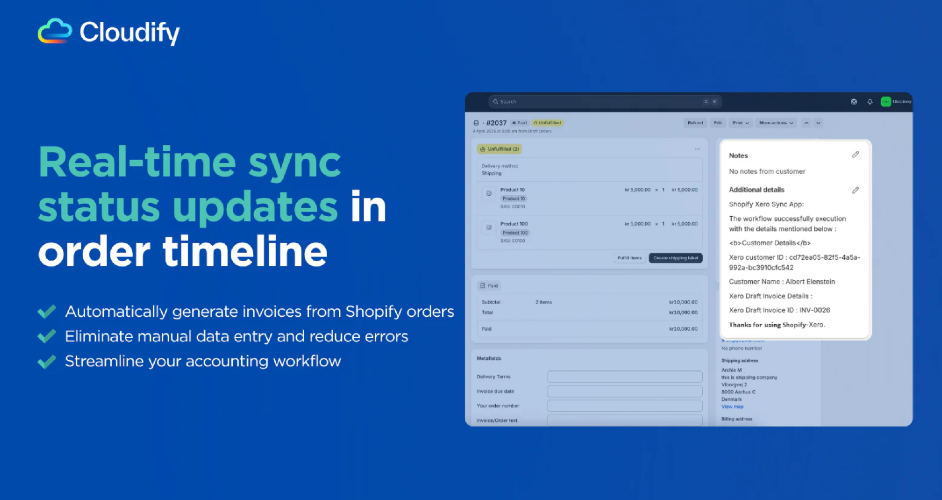The width and height of the screenshot is (942, 500).
Task: Click 'No phone number' text
Action: tap(742, 348)
